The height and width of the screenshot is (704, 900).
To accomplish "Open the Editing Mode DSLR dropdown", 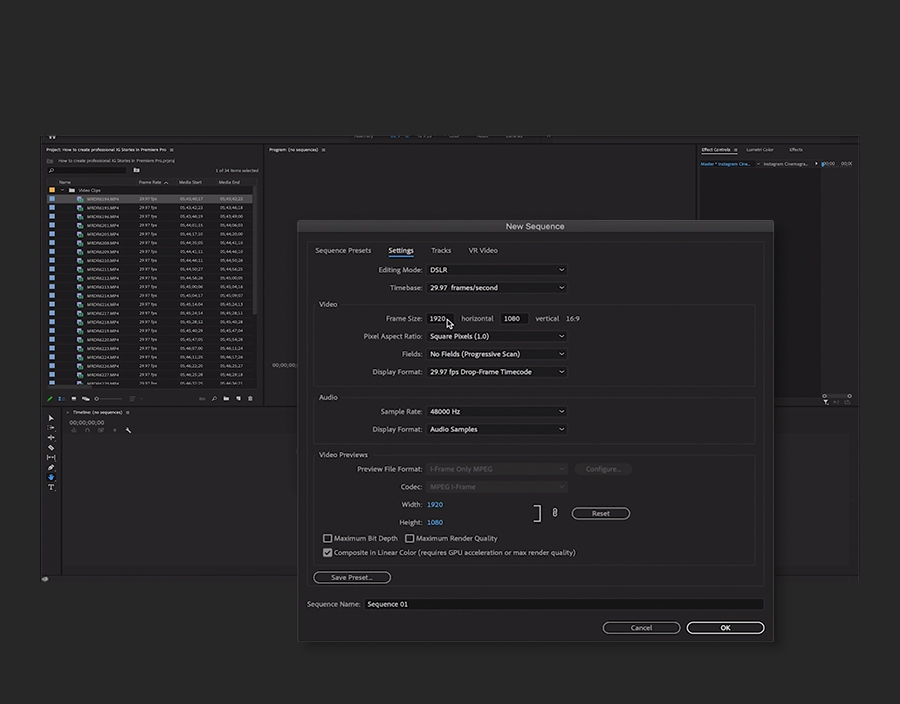I will tap(496, 270).
